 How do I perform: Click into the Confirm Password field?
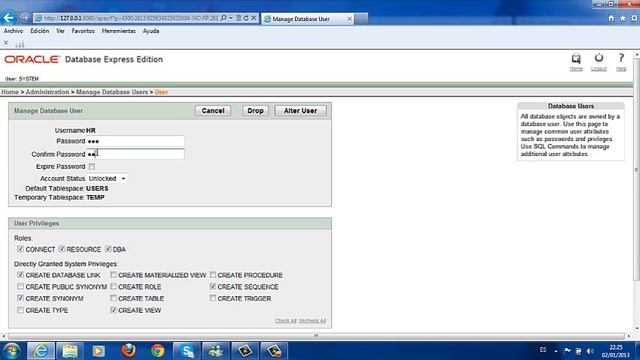(x=135, y=154)
